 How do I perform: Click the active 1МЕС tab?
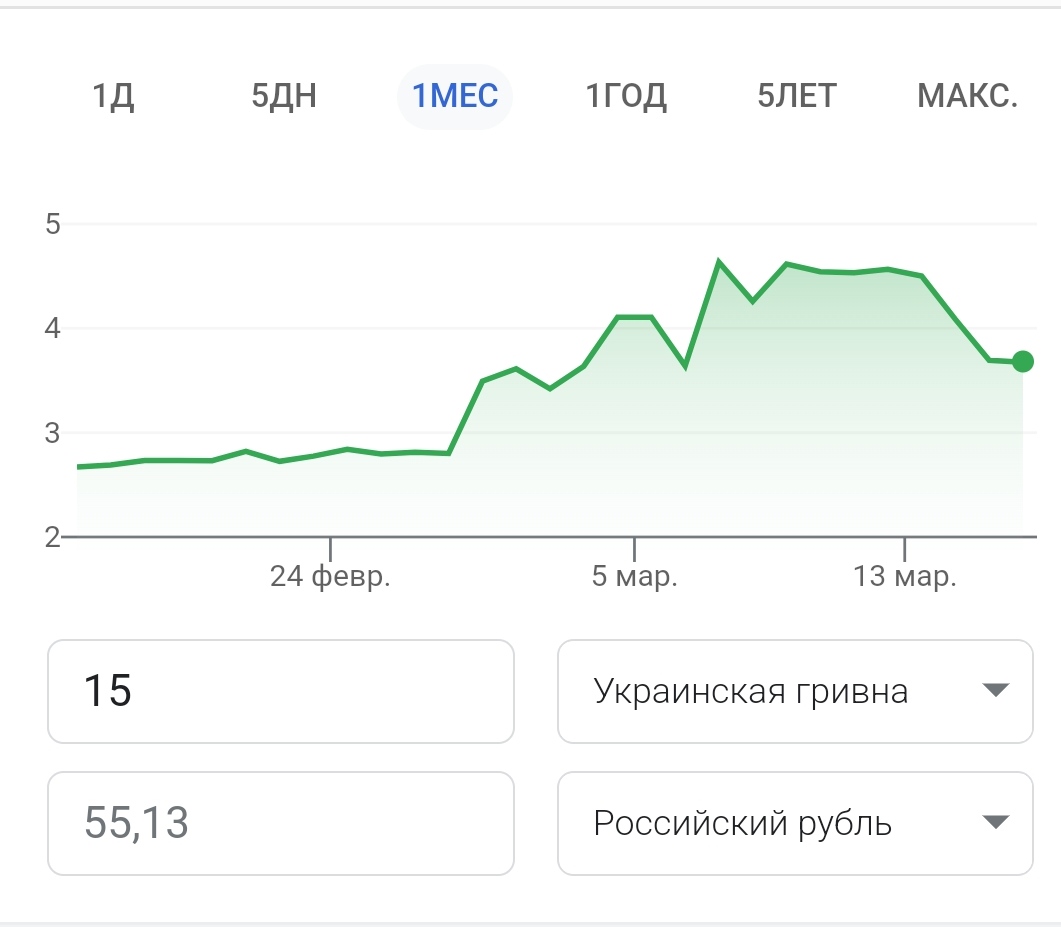[x=455, y=97]
